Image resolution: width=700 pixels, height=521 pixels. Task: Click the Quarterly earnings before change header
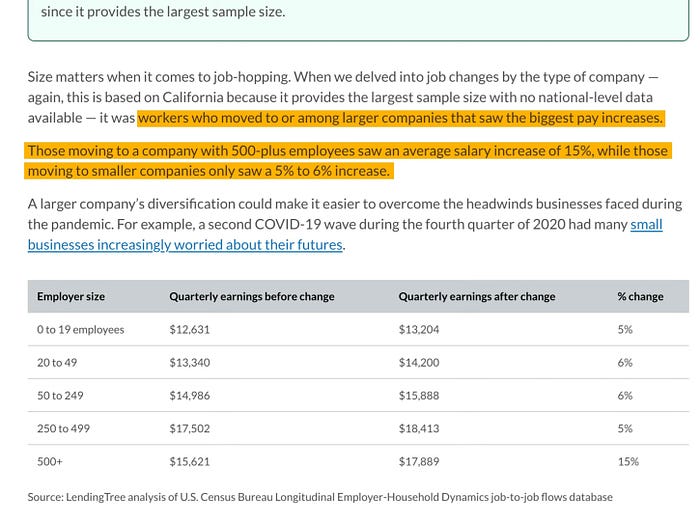(x=251, y=297)
